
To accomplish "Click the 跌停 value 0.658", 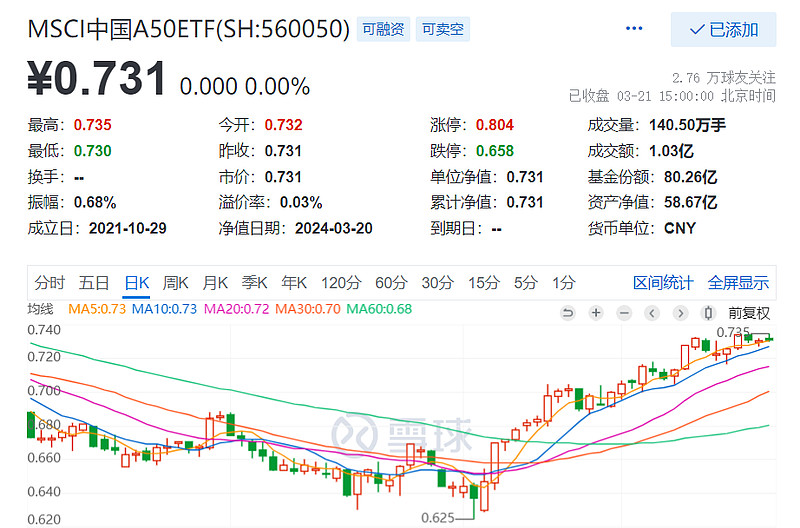I will [x=494, y=151].
